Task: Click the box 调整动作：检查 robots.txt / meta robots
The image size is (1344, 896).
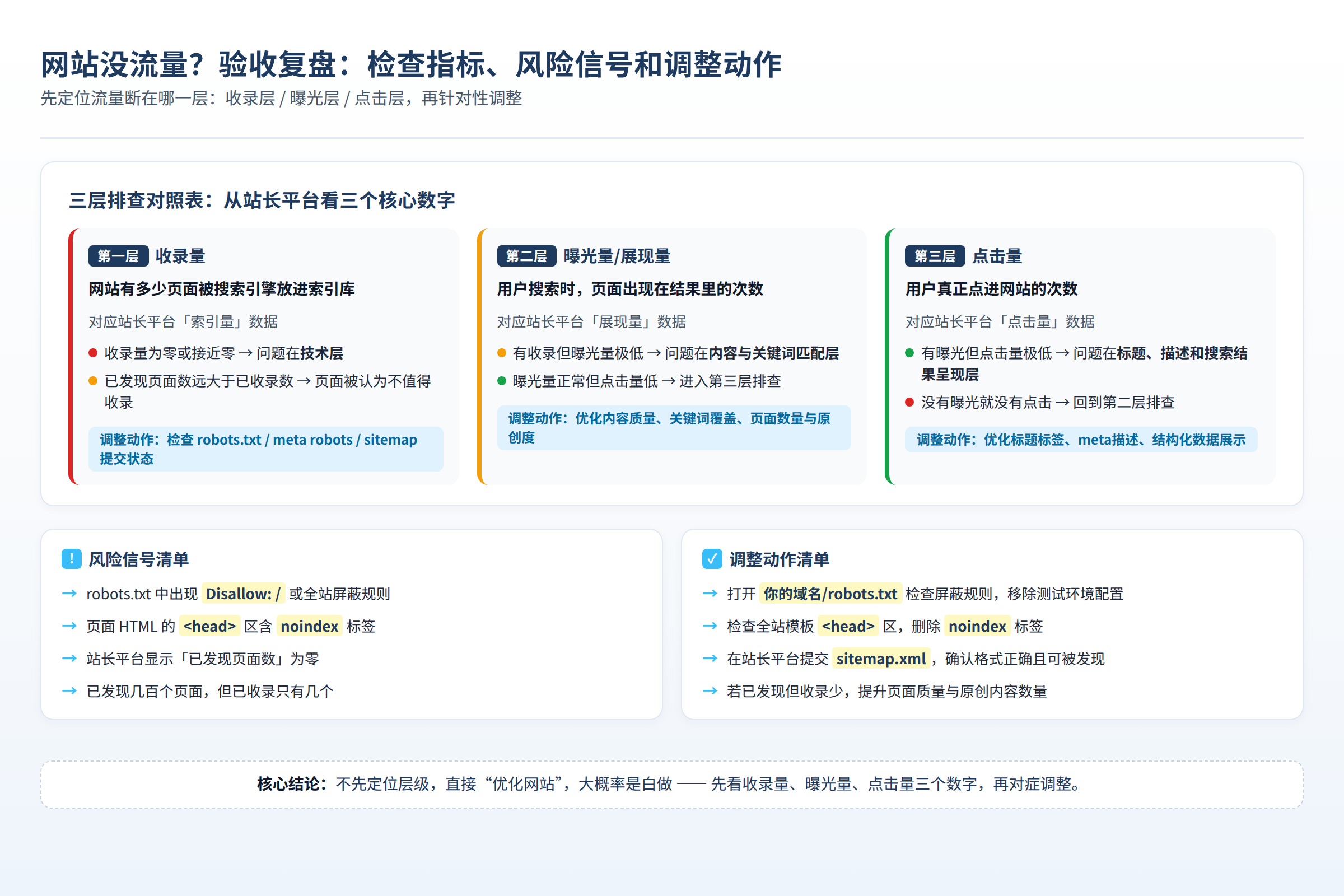Action: [x=265, y=449]
